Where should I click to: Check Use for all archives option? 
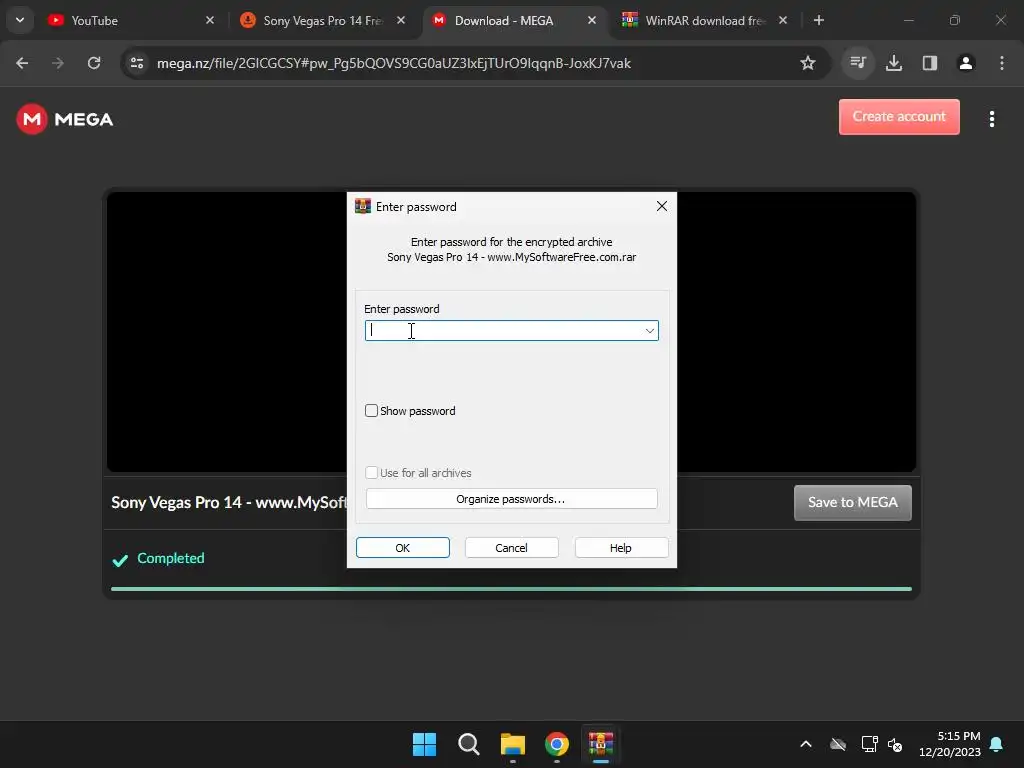[x=371, y=472]
